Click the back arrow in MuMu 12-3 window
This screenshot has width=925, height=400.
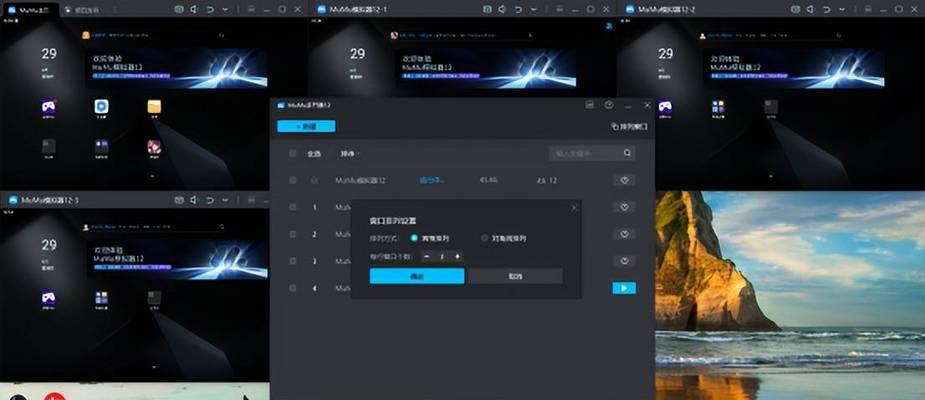(x=210, y=200)
